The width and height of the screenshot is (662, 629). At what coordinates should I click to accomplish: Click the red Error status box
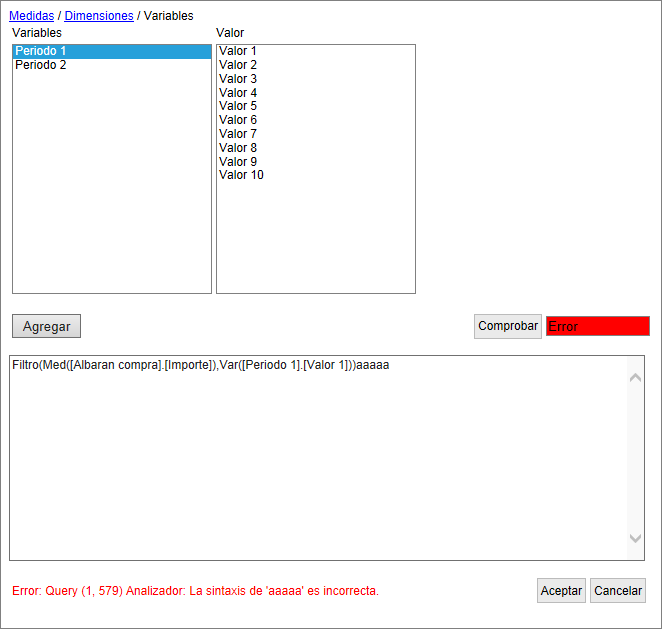[x=597, y=326]
